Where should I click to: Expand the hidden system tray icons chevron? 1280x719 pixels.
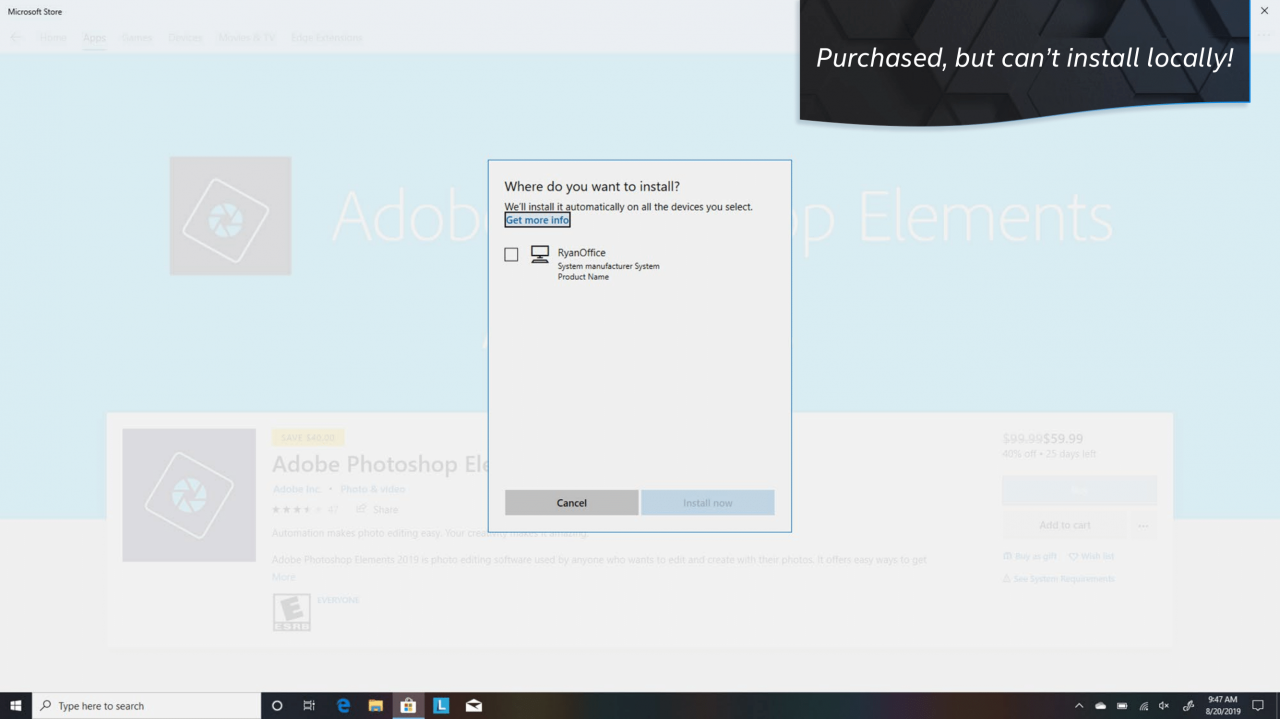coord(1078,706)
